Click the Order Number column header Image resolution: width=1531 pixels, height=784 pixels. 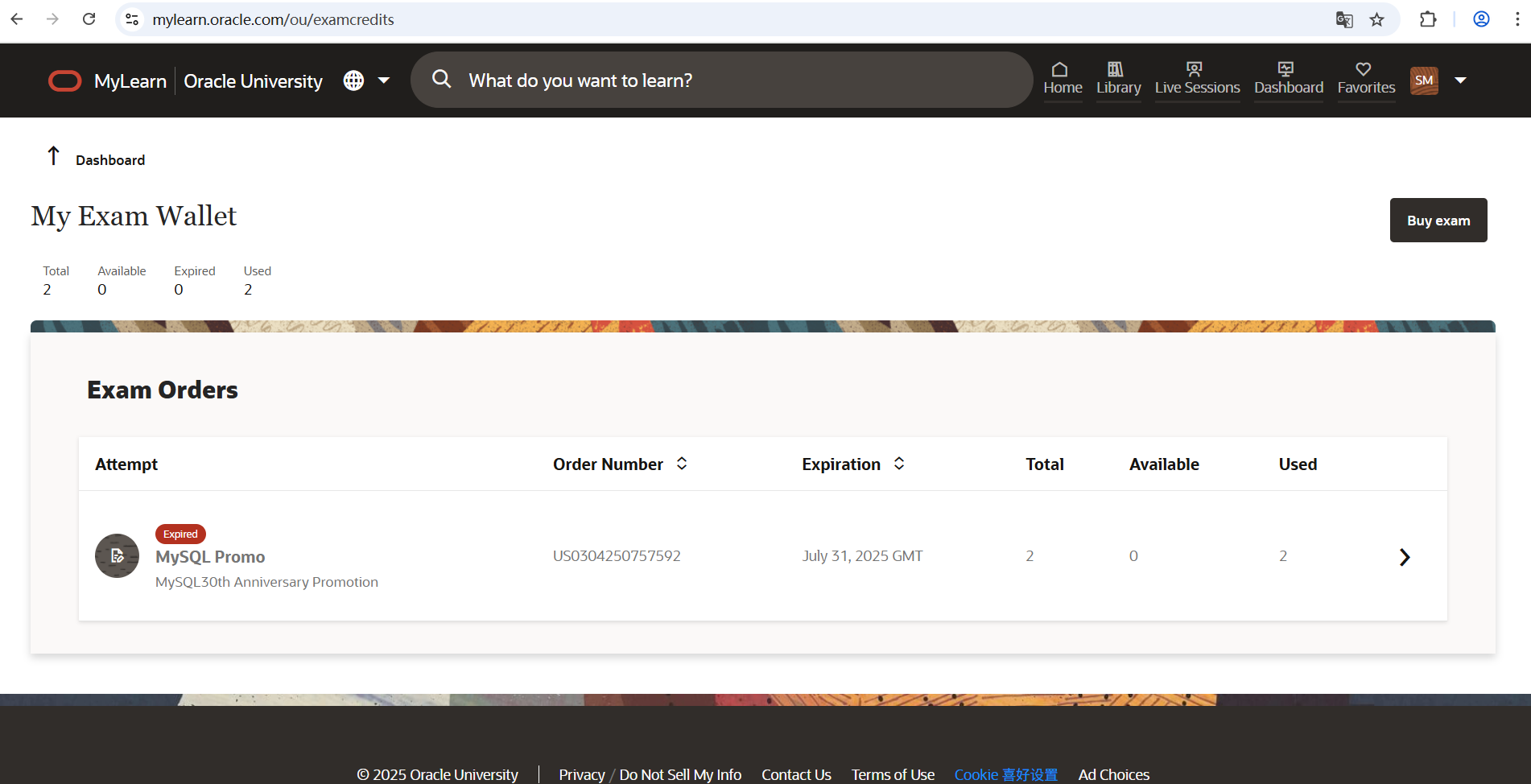(608, 464)
